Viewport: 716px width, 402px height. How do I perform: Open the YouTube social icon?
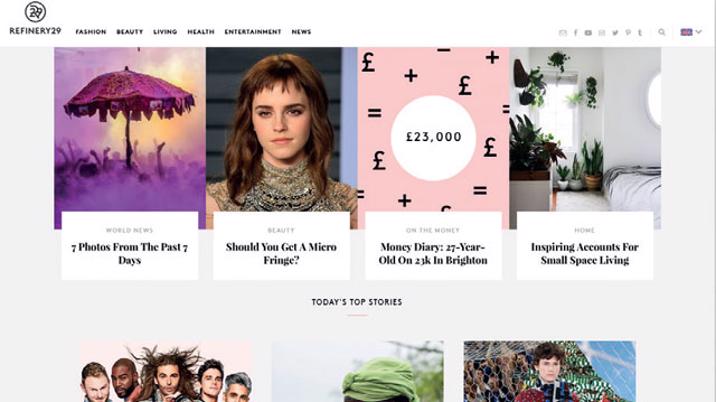tap(588, 32)
